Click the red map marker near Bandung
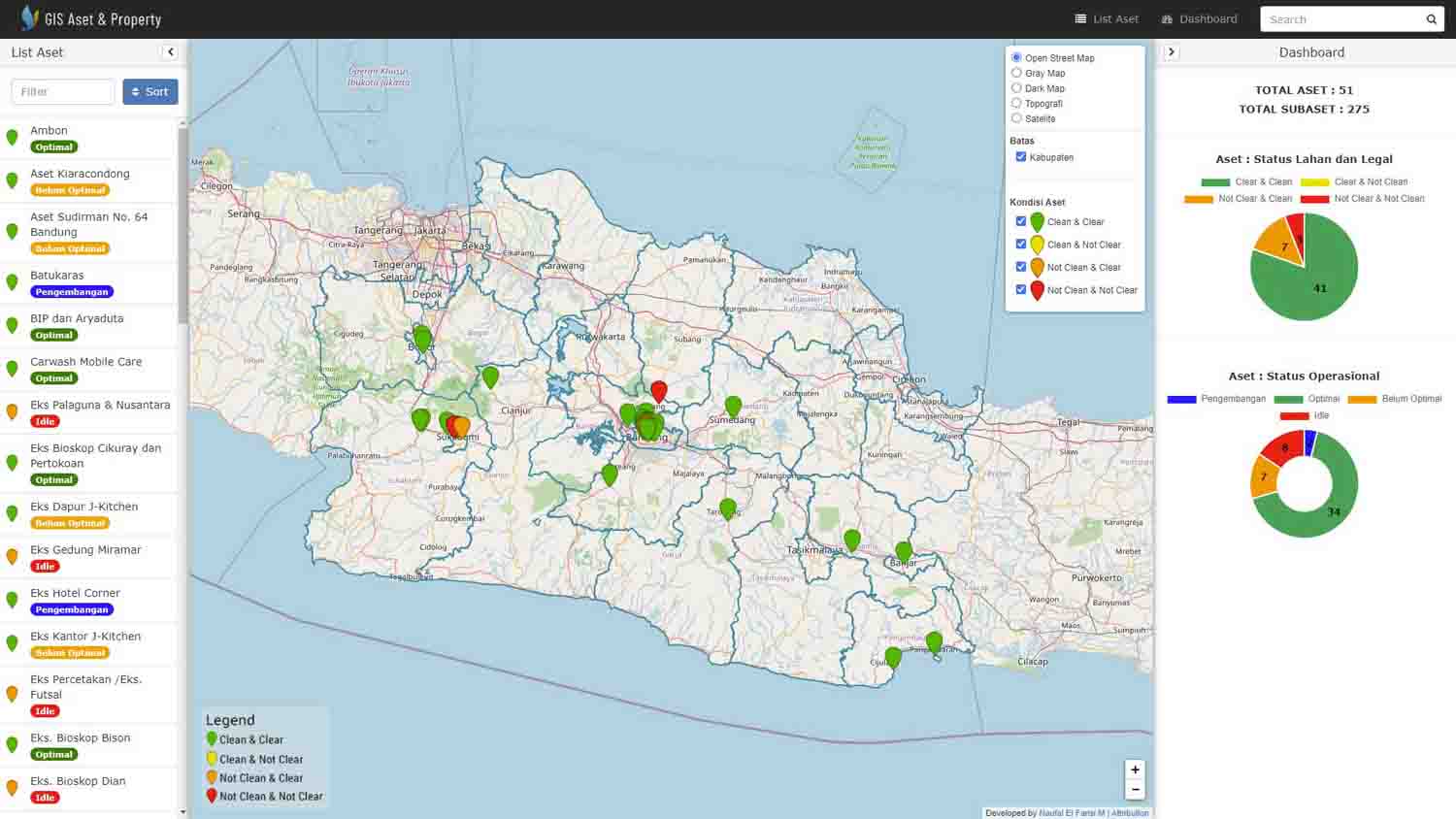Viewport: 1456px width, 819px height. (x=659, y=390)
